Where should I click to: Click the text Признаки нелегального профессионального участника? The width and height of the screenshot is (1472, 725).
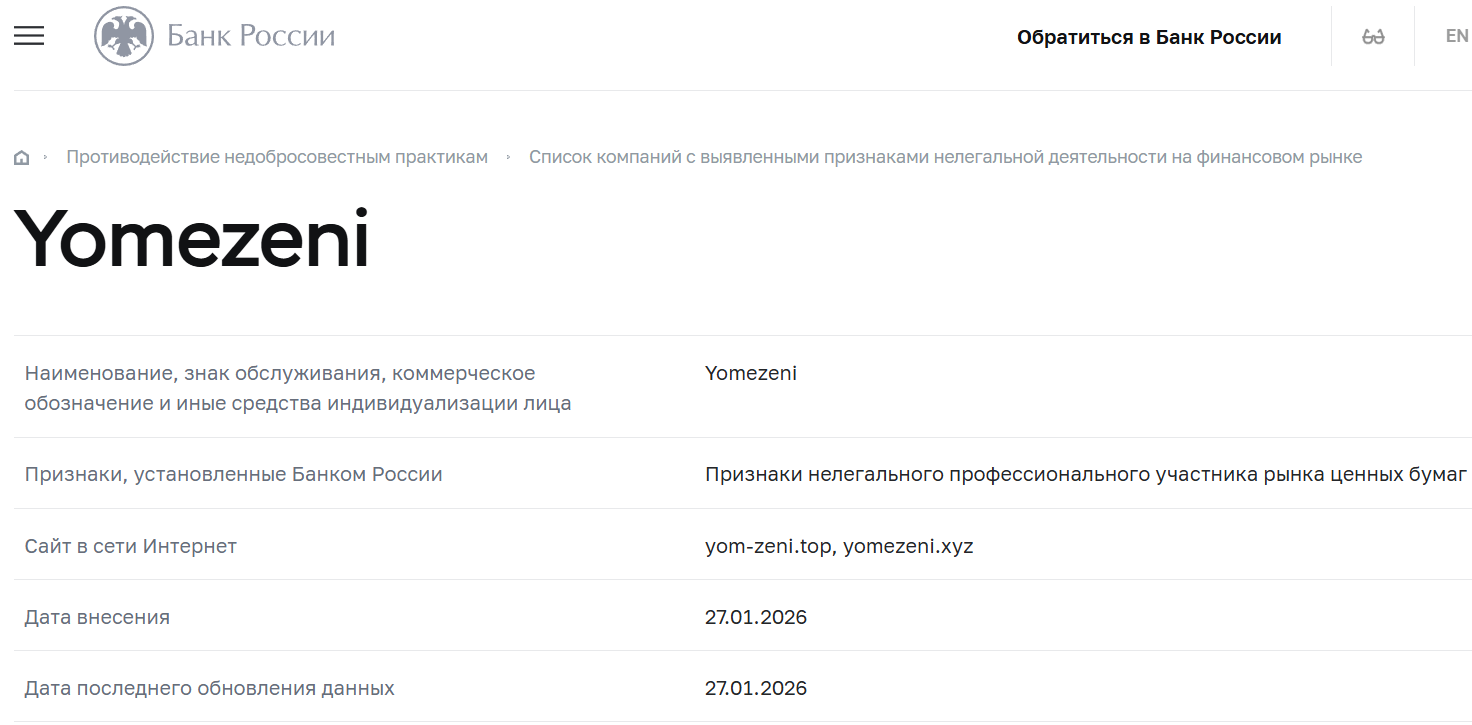[x=1085, y=474]
